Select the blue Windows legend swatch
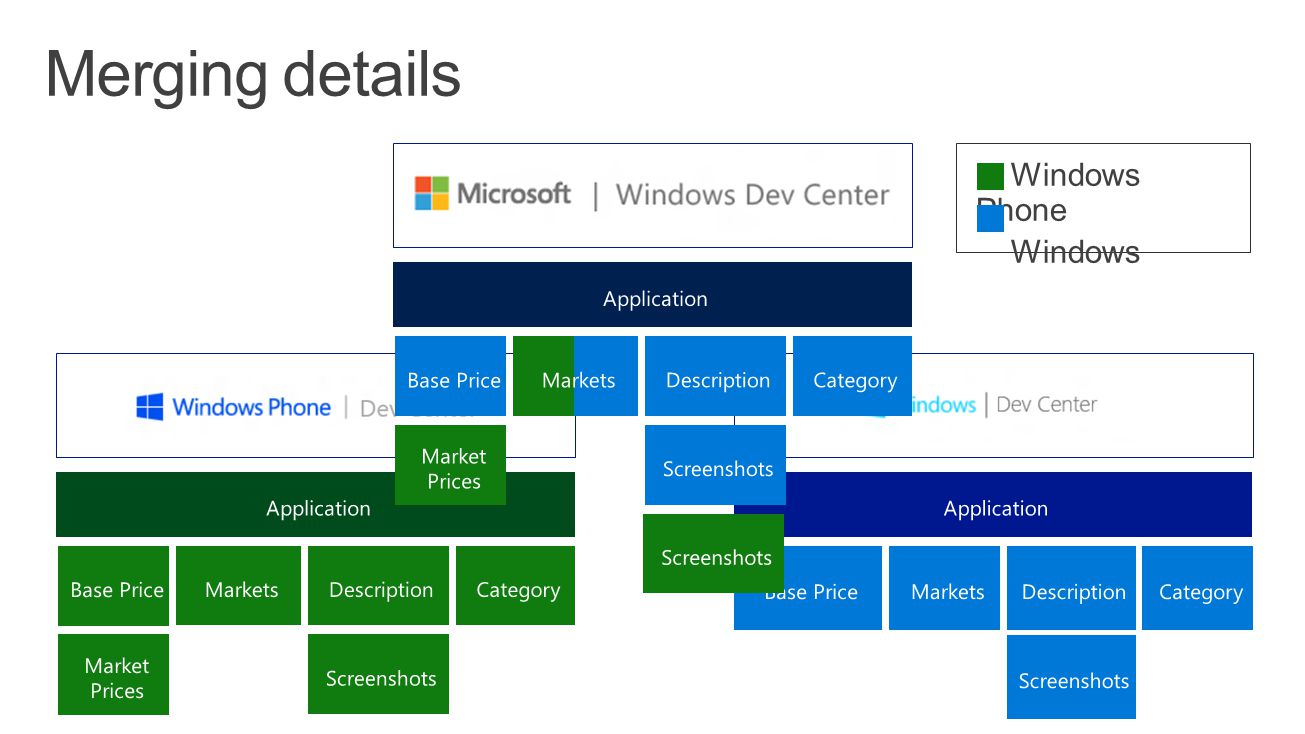This screenshot has width=1305, height=734. [990, 219]
